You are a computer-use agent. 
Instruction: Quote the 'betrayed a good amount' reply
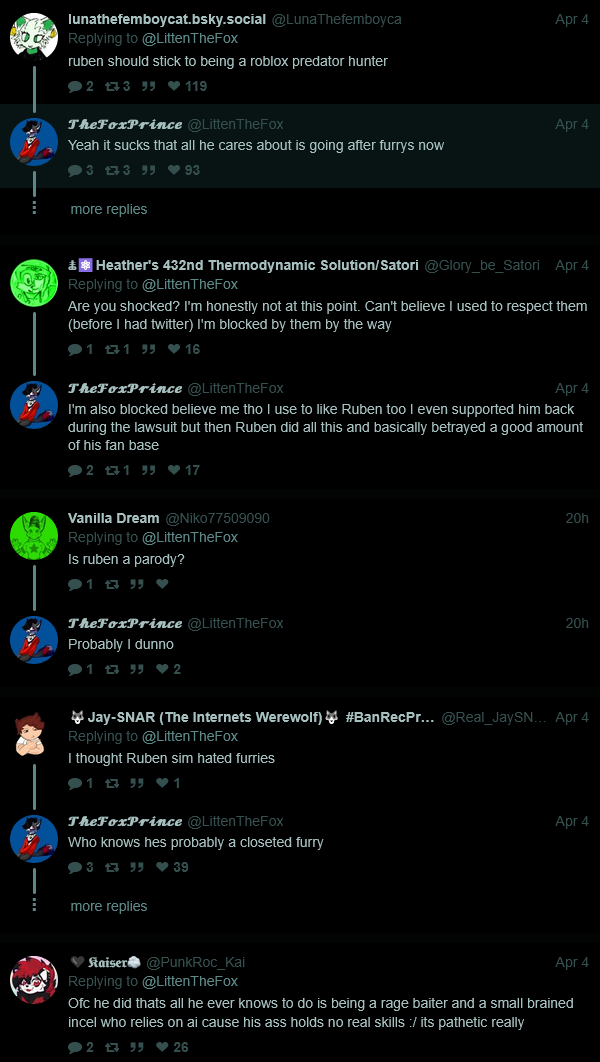point(148,470)
